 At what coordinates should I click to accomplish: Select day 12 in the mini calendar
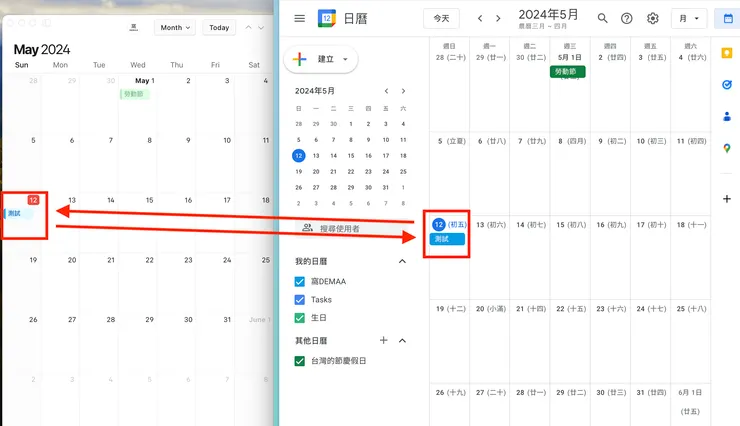click(x=298, y=156)
